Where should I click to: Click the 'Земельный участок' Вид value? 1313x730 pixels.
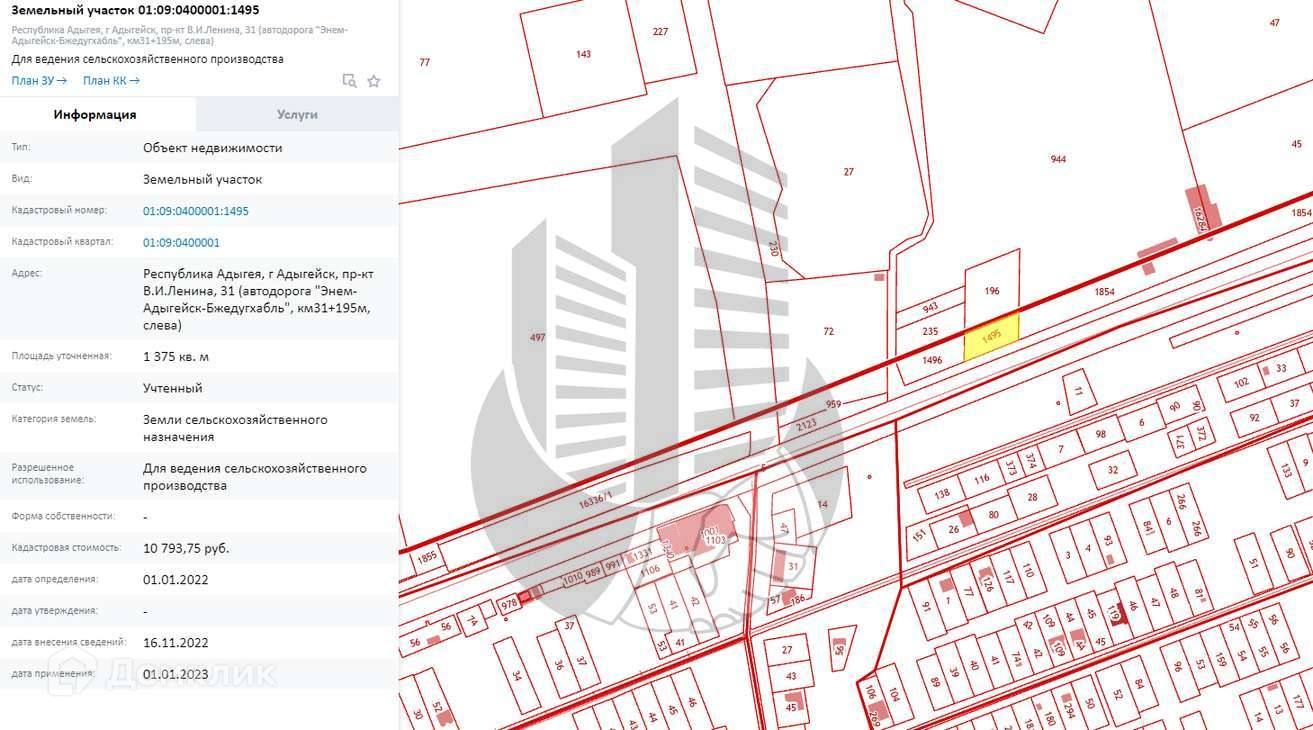coord(203,179)
